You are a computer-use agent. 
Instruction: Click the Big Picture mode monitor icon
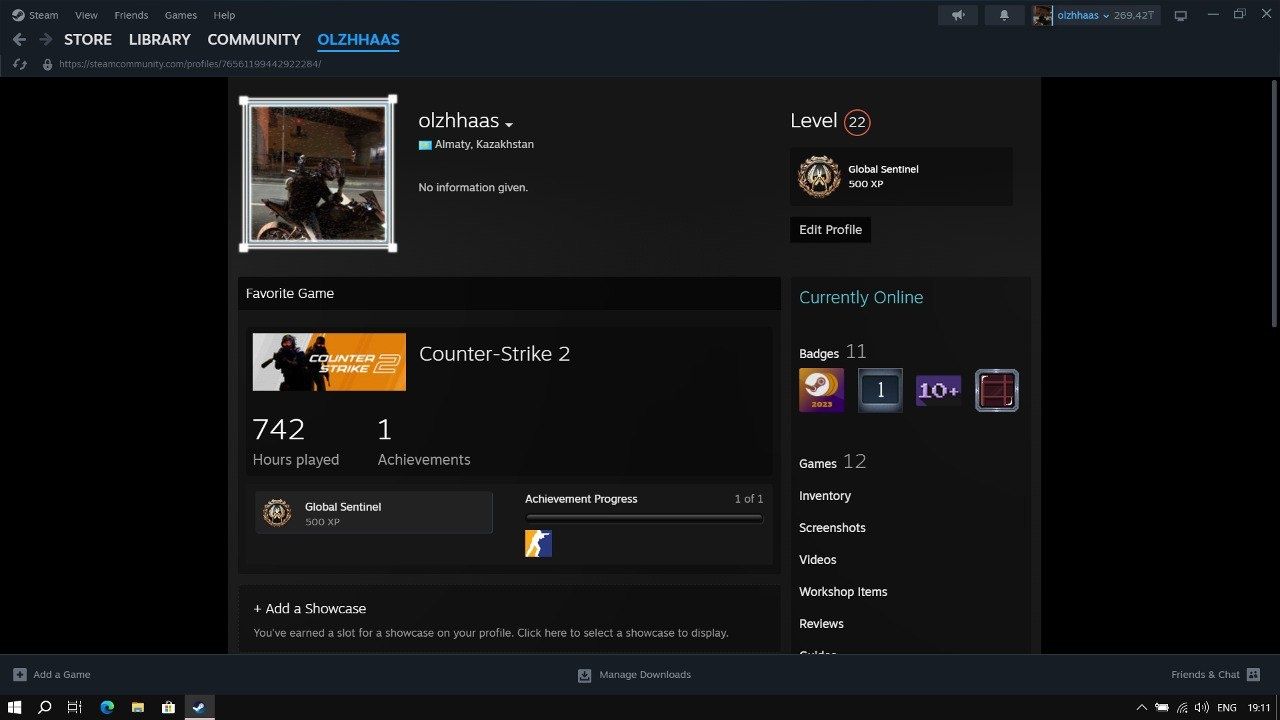click(1180, 15)
